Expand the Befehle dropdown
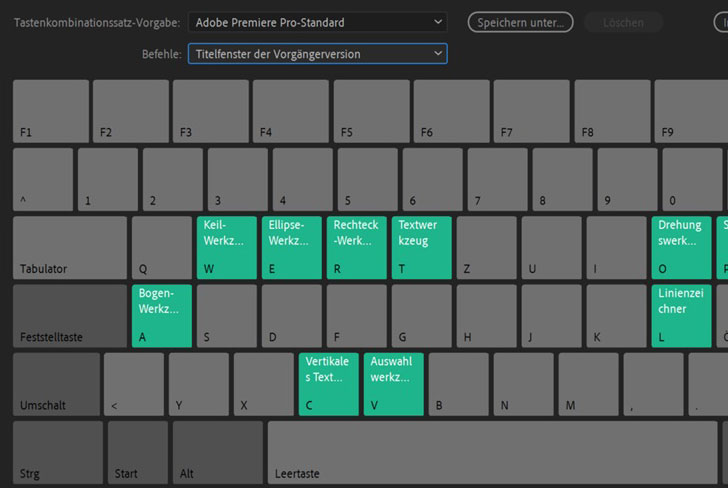 tap(317, 54)
